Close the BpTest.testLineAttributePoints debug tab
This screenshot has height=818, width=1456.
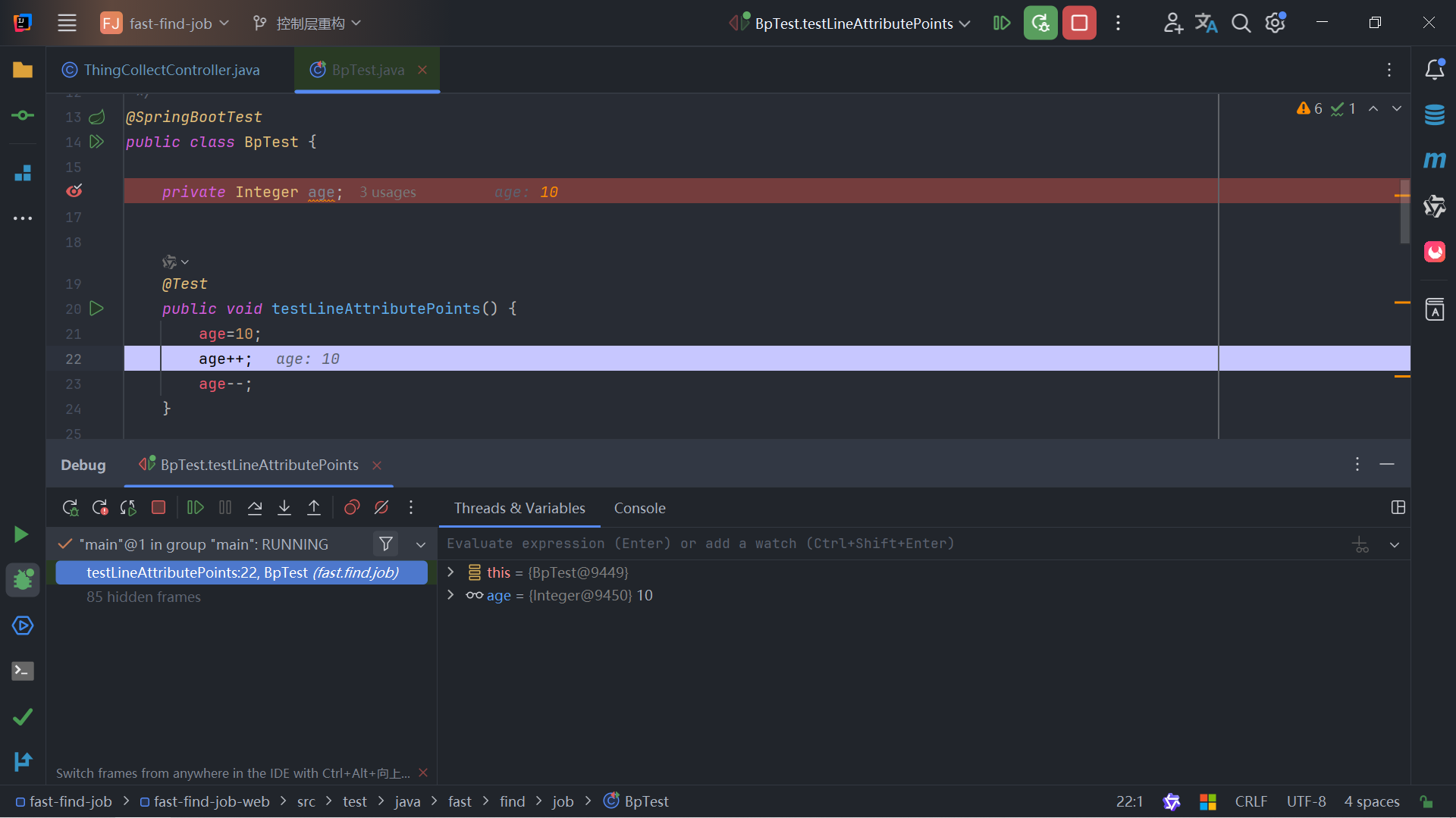377,465
